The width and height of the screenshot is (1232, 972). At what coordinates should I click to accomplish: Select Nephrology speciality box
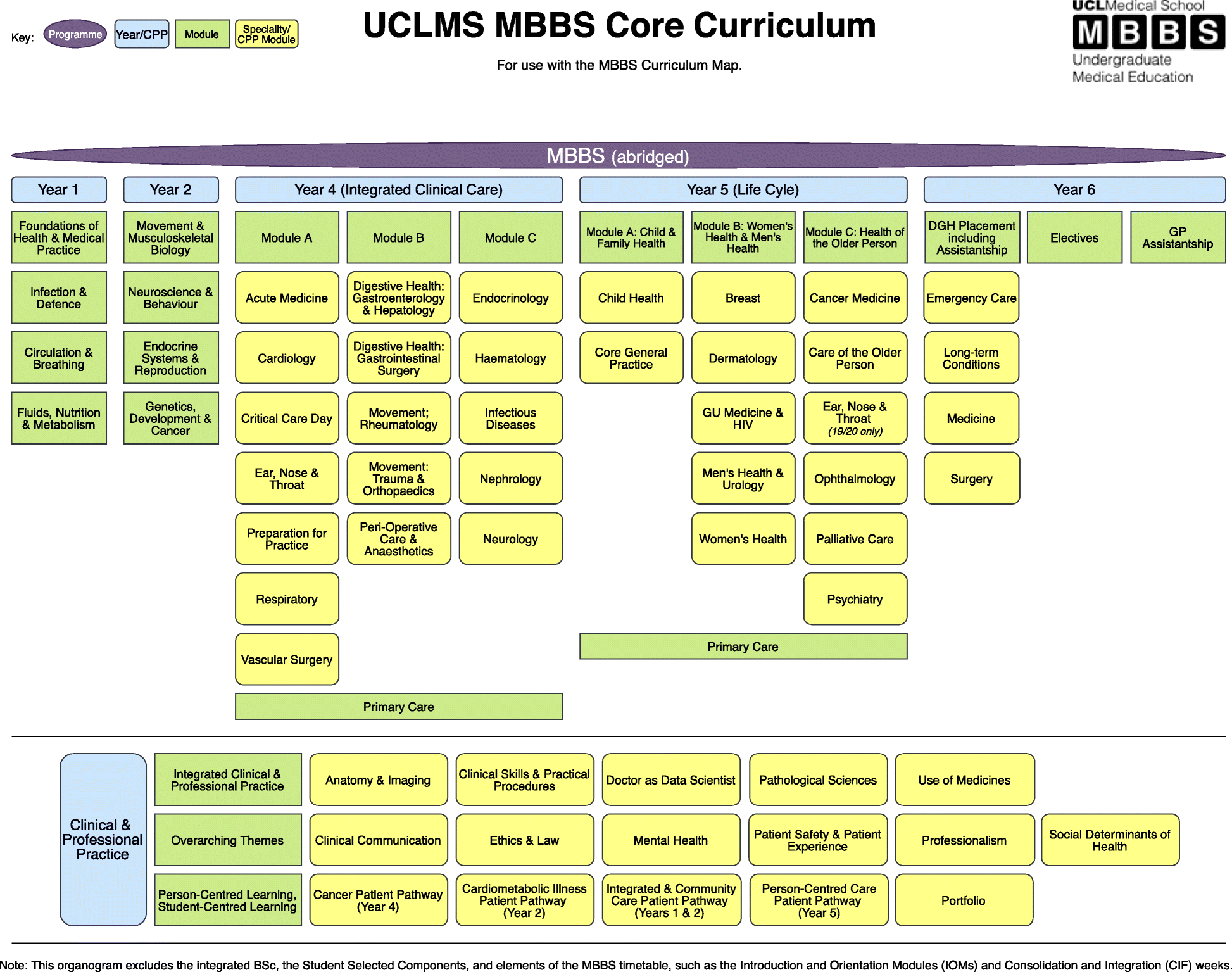click(511, 478)
